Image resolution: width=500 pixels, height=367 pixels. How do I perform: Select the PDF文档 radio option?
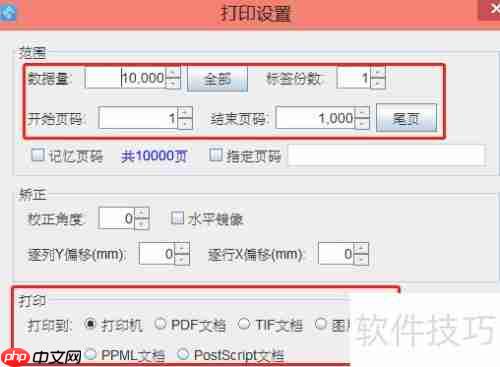coord(160,323)
